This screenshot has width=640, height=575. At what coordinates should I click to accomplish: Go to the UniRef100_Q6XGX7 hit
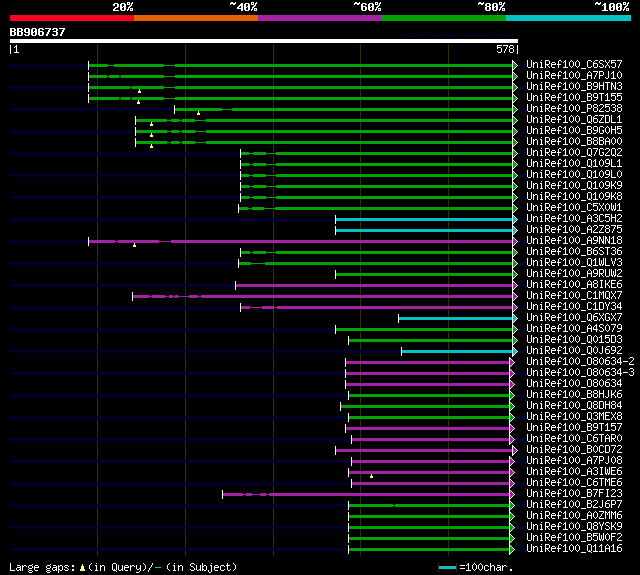[x=574, y=318]
